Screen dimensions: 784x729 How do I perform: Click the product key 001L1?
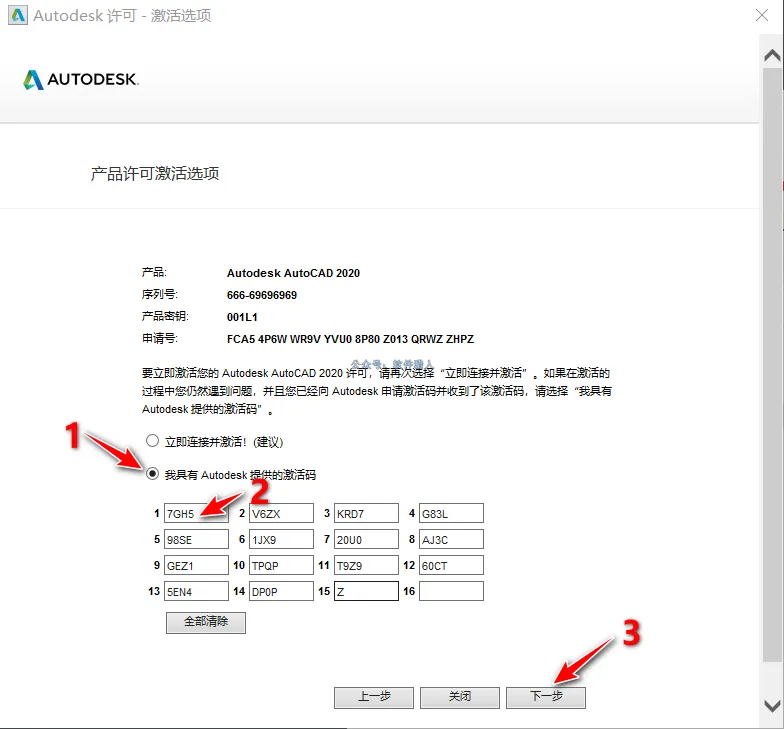coord(242,317)
